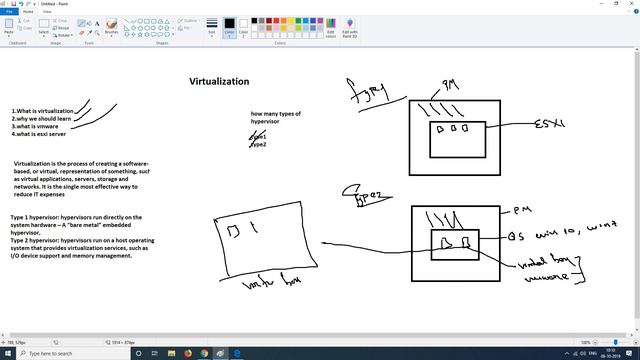Open File Explorer from taskbar
Viewport: 640px width, 360px height.
coord(171,353)
